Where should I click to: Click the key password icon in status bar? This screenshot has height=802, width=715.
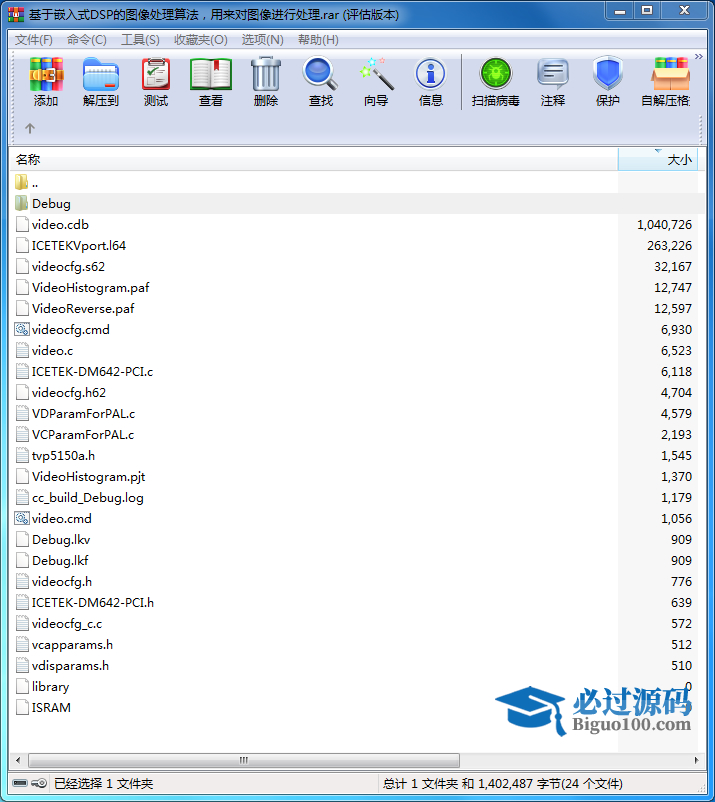[39, 783]
